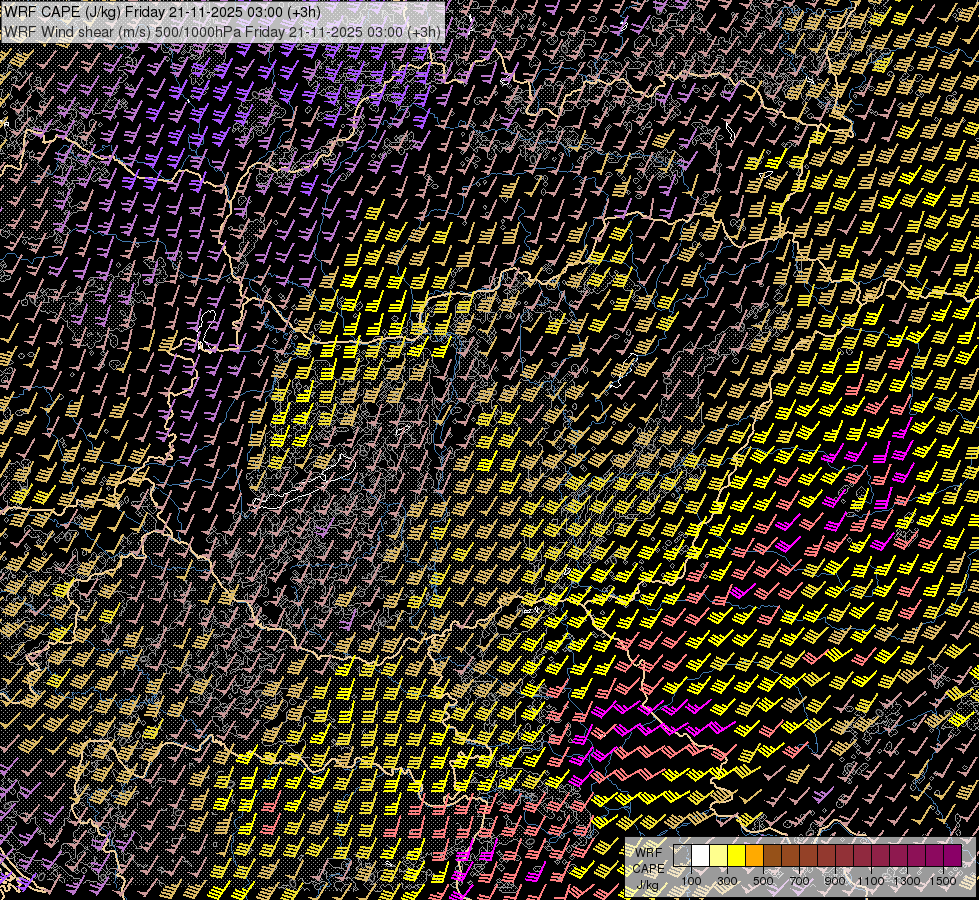Click the last purple legend swatch above 1500
Image resolution: width=979 pixels, height=900 pixels.
pyautogui.click(x=952, y=855)
